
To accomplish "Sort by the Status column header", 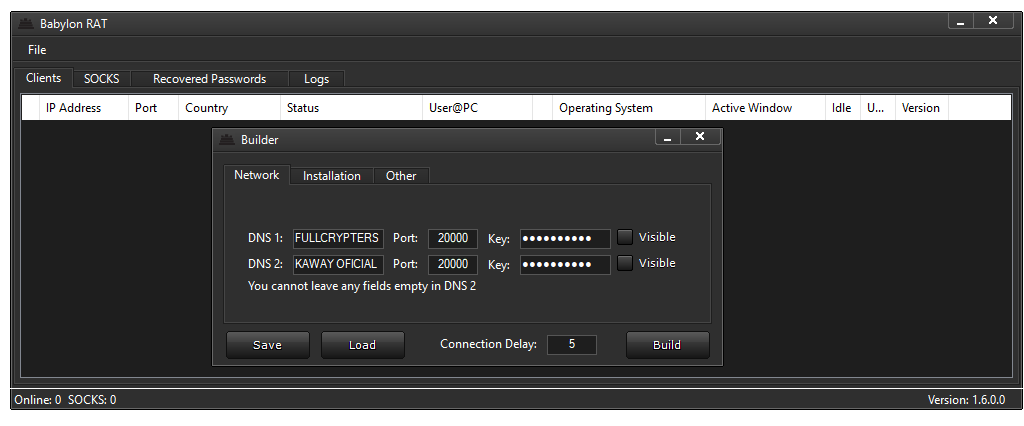I will tap(351, 108).
